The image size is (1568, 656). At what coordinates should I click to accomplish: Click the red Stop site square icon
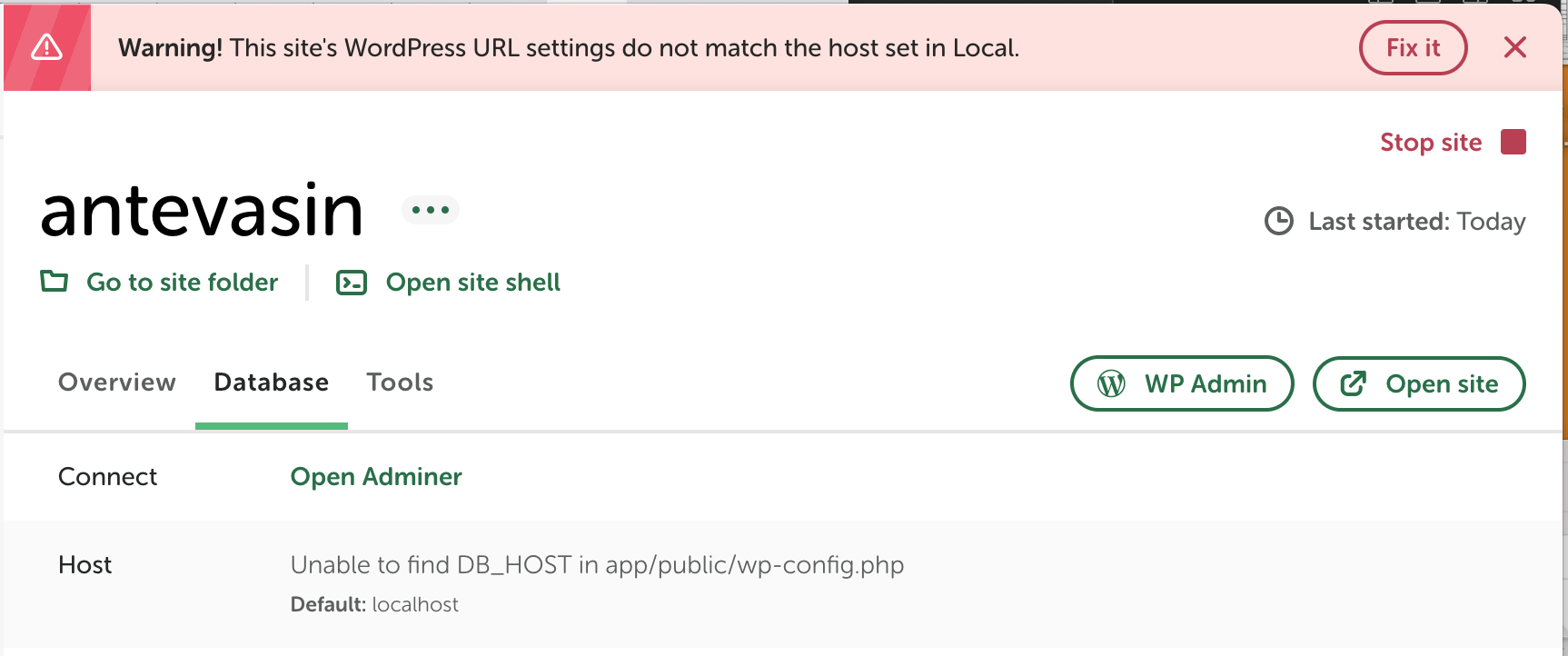pos(1513,142)
